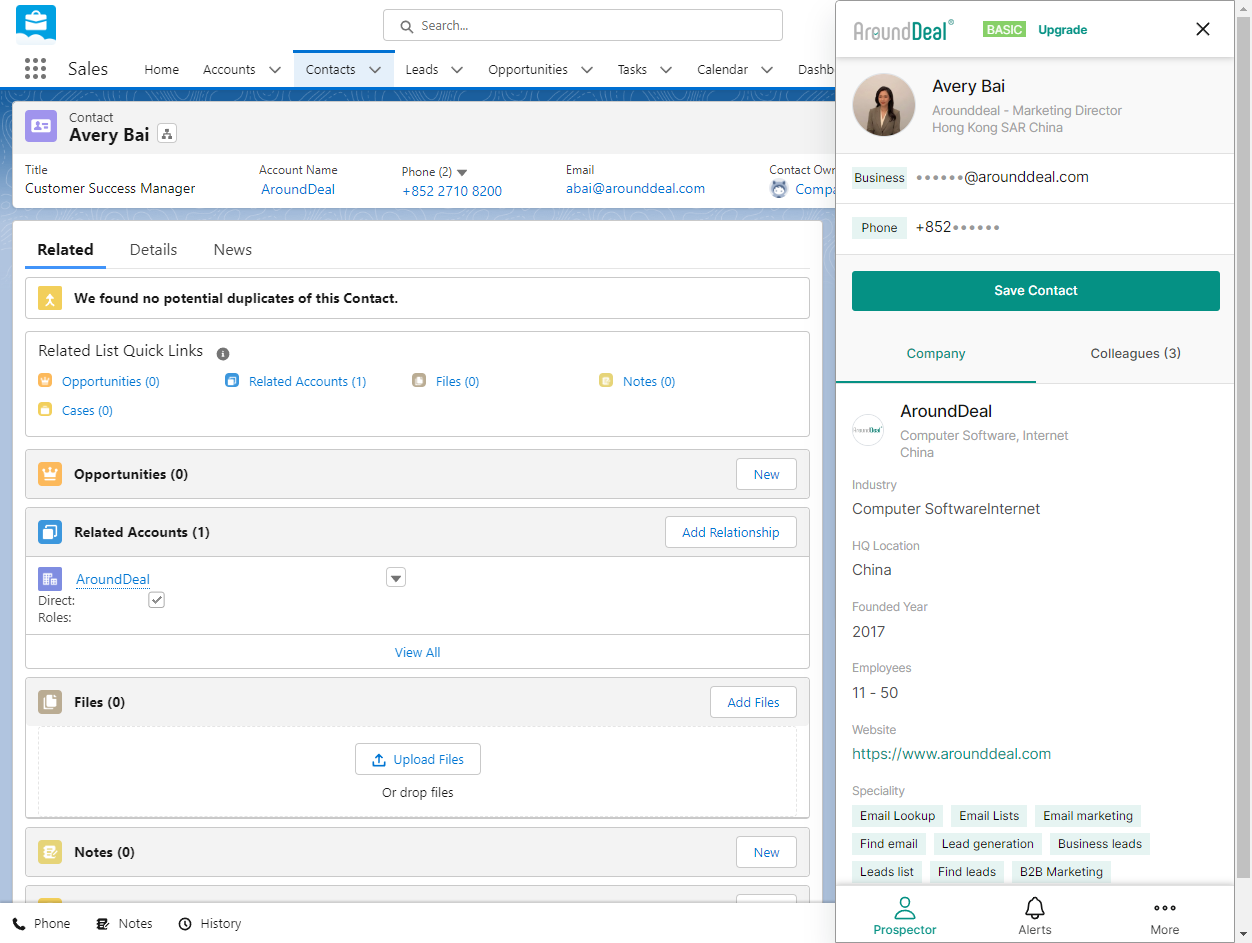The width and height of the screenshot is (1252, 943).
Task: Open the arounddeal.com website link
Action: 951,754
